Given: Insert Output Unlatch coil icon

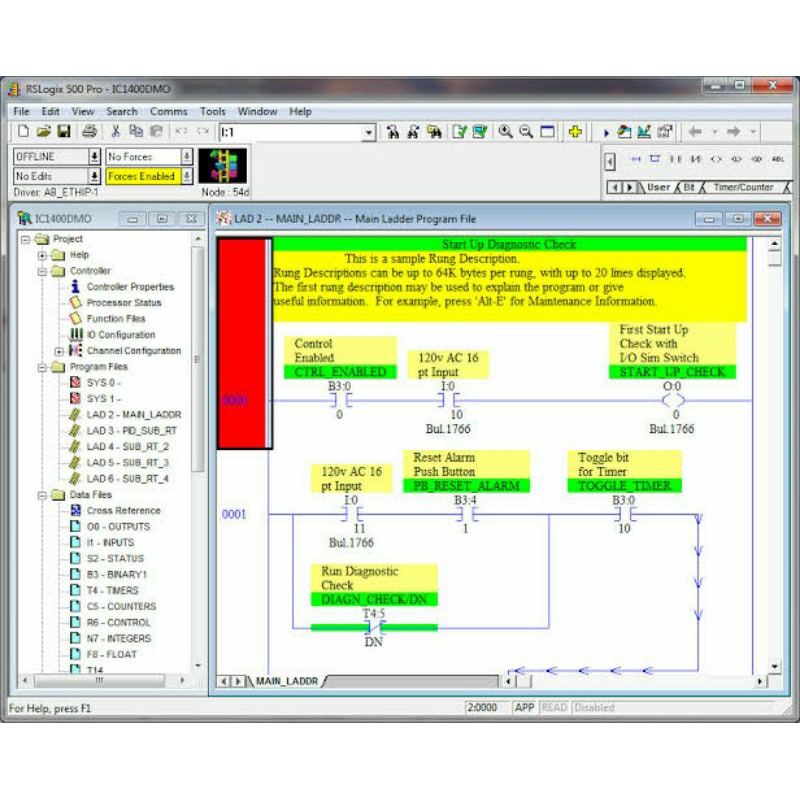Looking at the screenshot, I should point(757,159).
